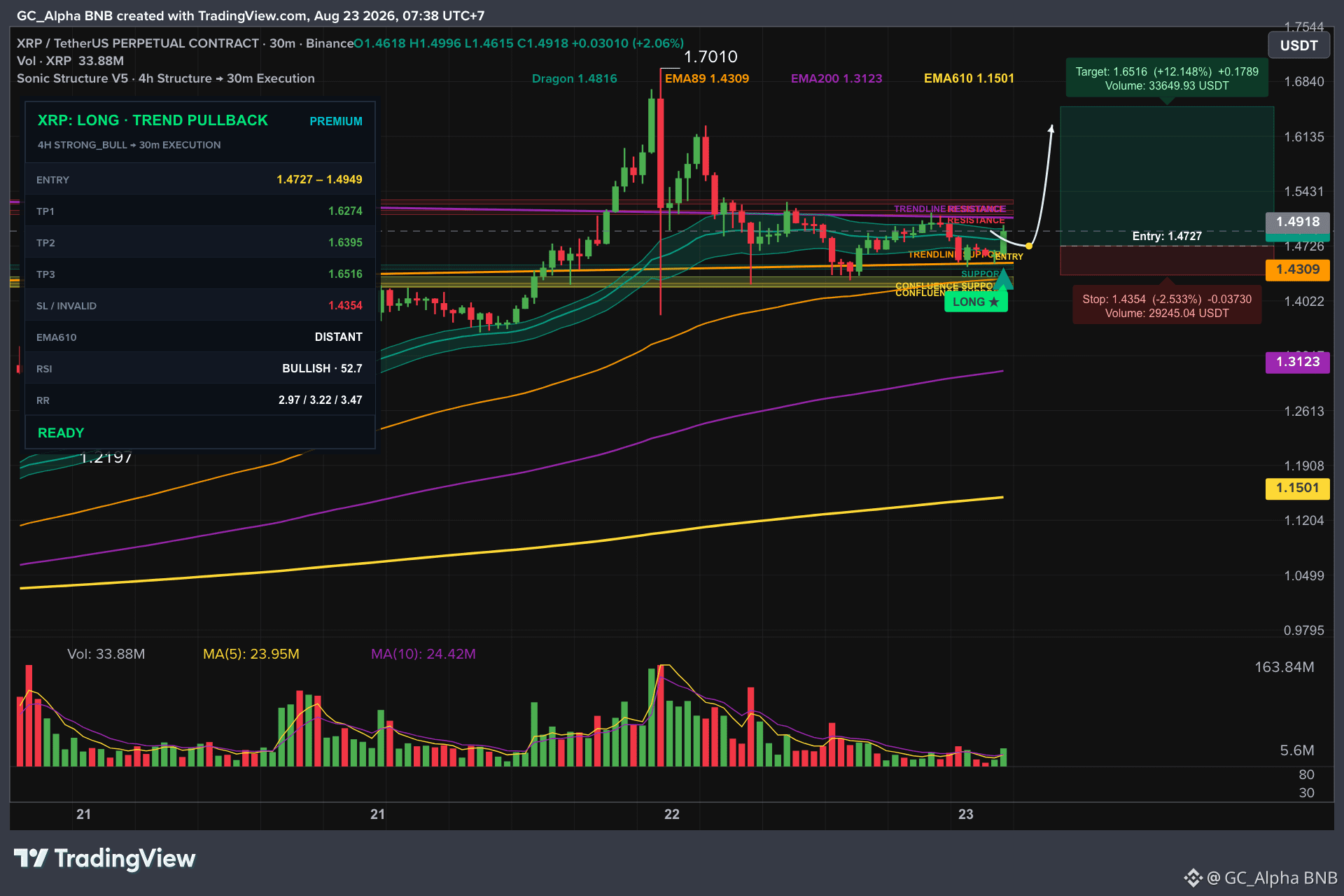The image size is (1344, 896).
Task: Click the 'Vol: 33.88M' volume pane label
Action: (x=106, y=654)
